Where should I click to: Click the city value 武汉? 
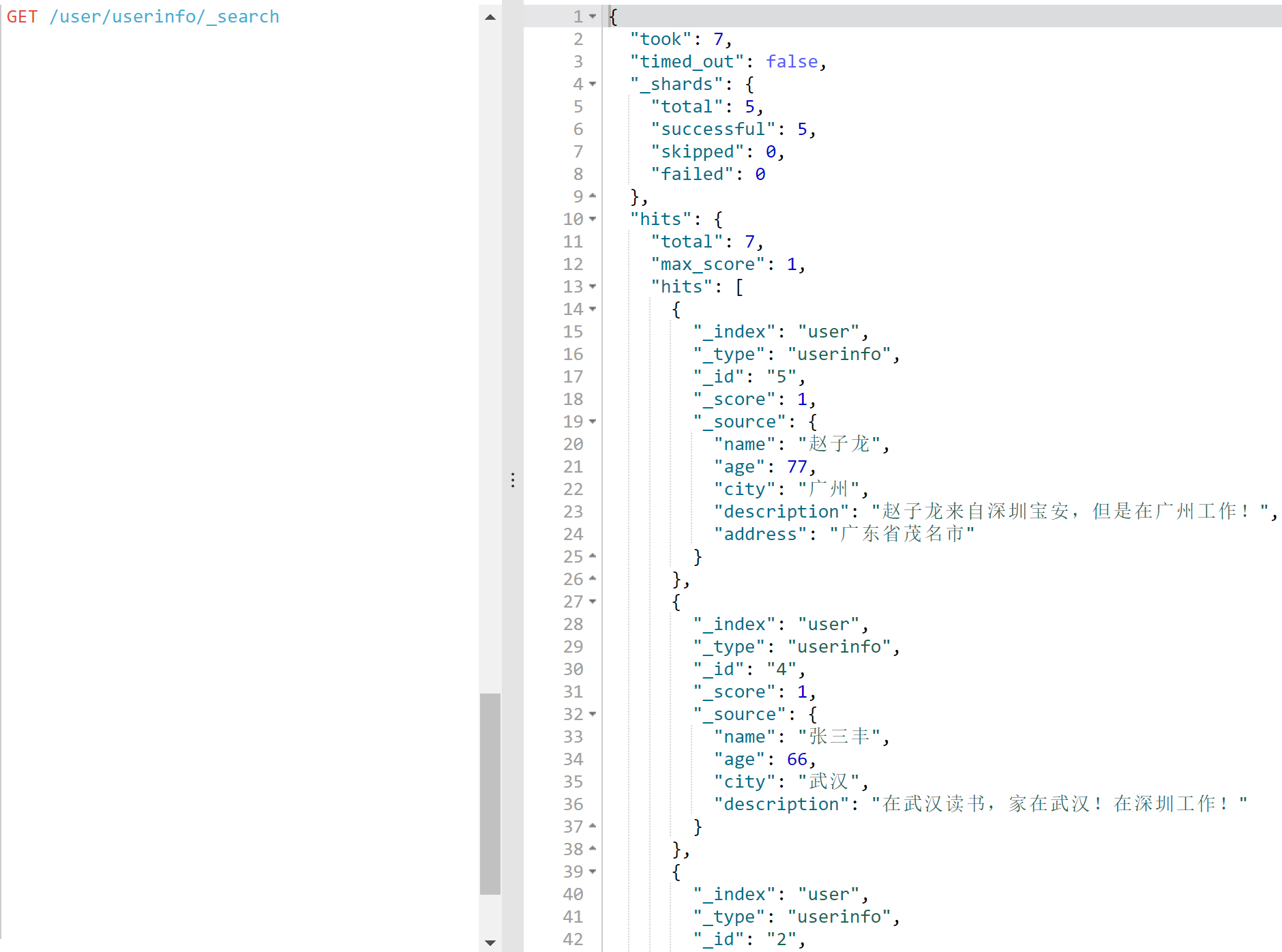point(829,782)
